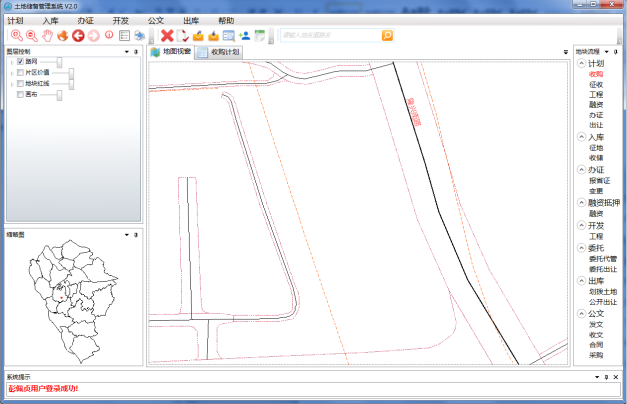Click the 委托代管 link
Viewport: 627px width, 404px height.
(x=603, y=258)
